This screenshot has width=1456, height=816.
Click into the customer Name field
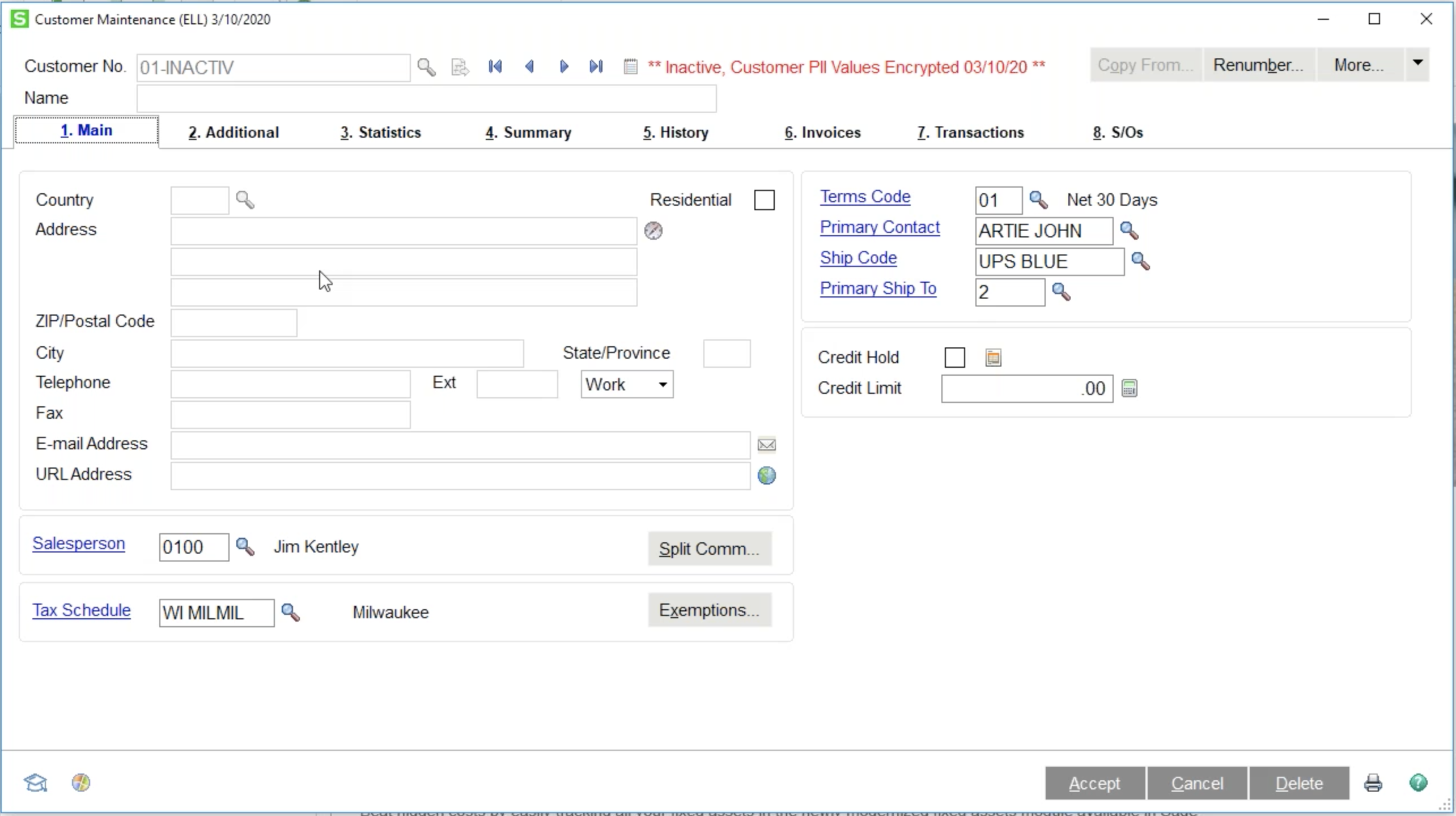426,99
